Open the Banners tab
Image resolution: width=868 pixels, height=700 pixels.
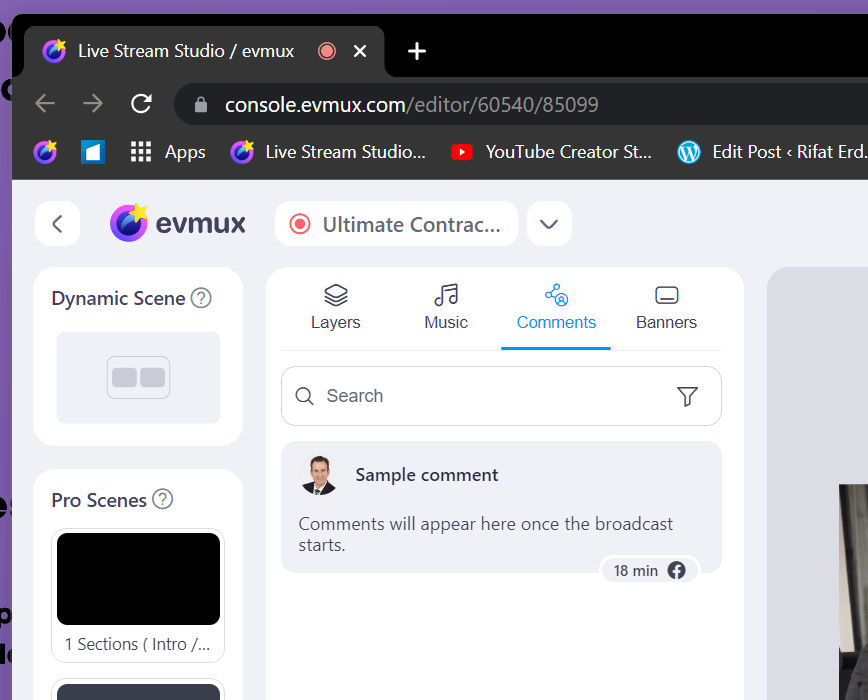[x=666, y=308]
